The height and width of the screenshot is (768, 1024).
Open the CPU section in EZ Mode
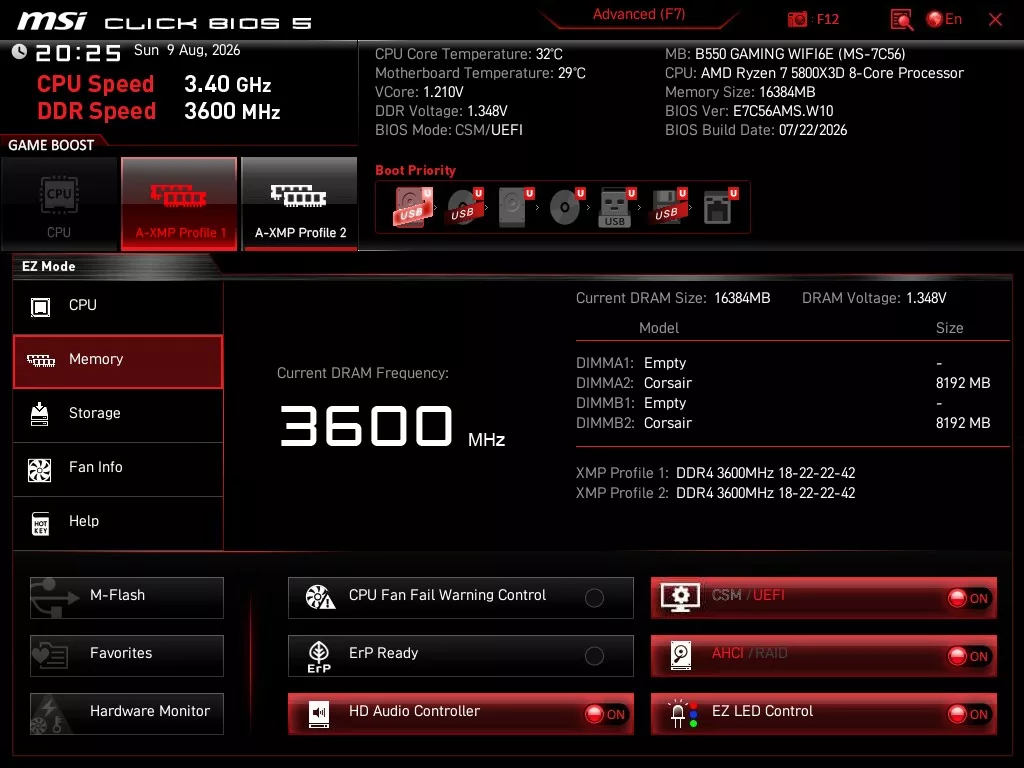[118, 306]
